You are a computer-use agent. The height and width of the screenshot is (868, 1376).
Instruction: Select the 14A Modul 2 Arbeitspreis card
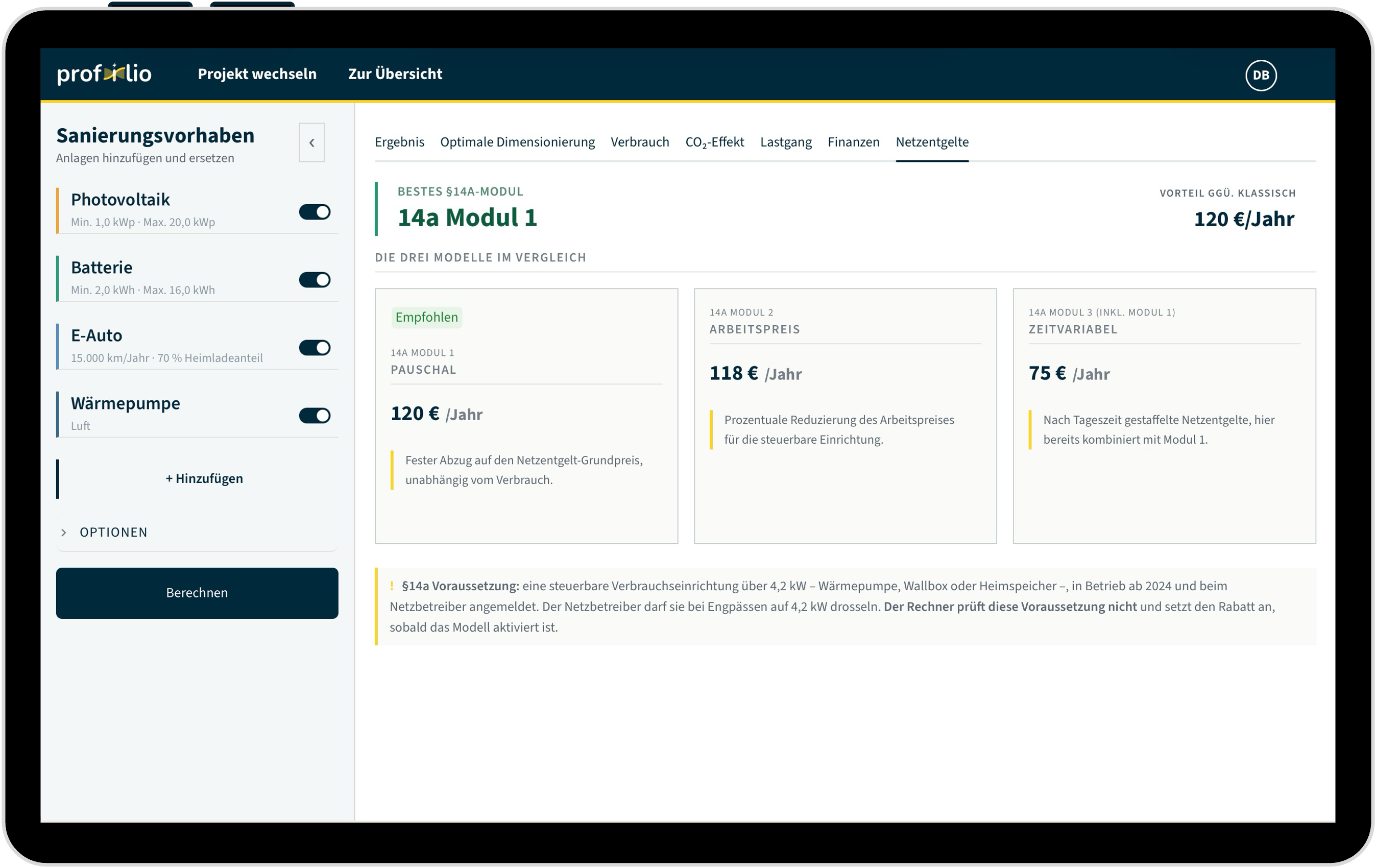[x=845, y=416]
